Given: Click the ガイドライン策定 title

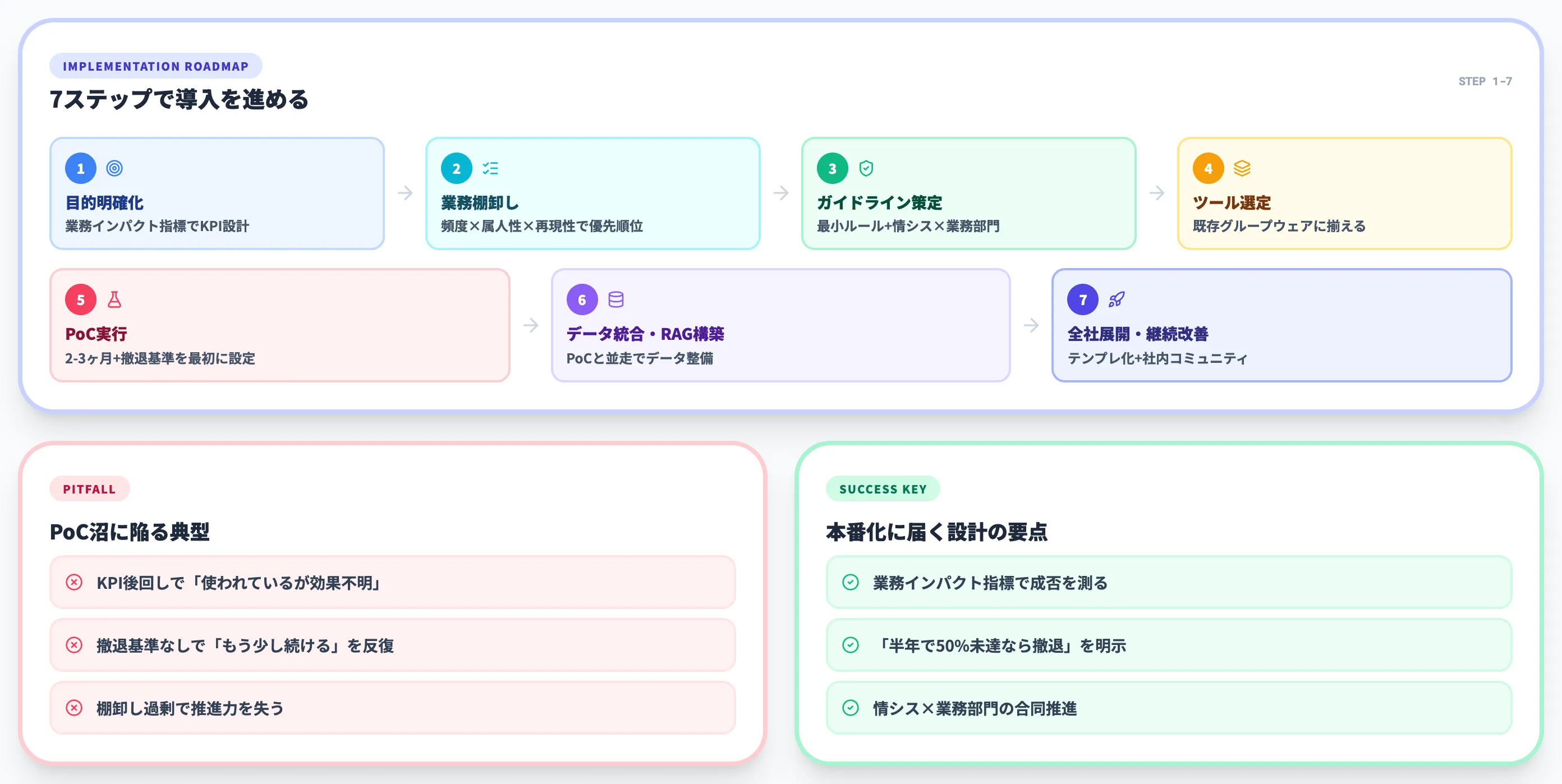Looking at the screenshot, I should [879, 202].
